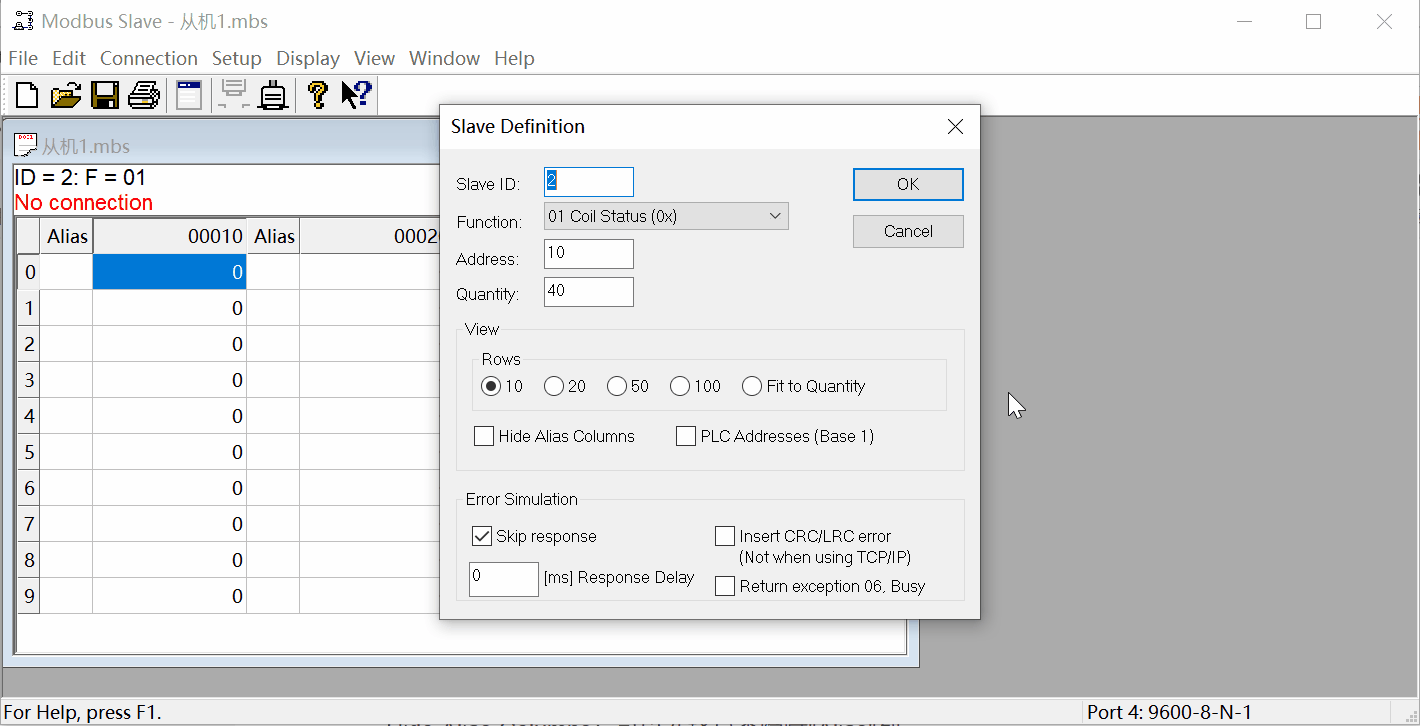Click the Print toolbar icon
The height and width of the screenshot is (726, 1420).
144,95
